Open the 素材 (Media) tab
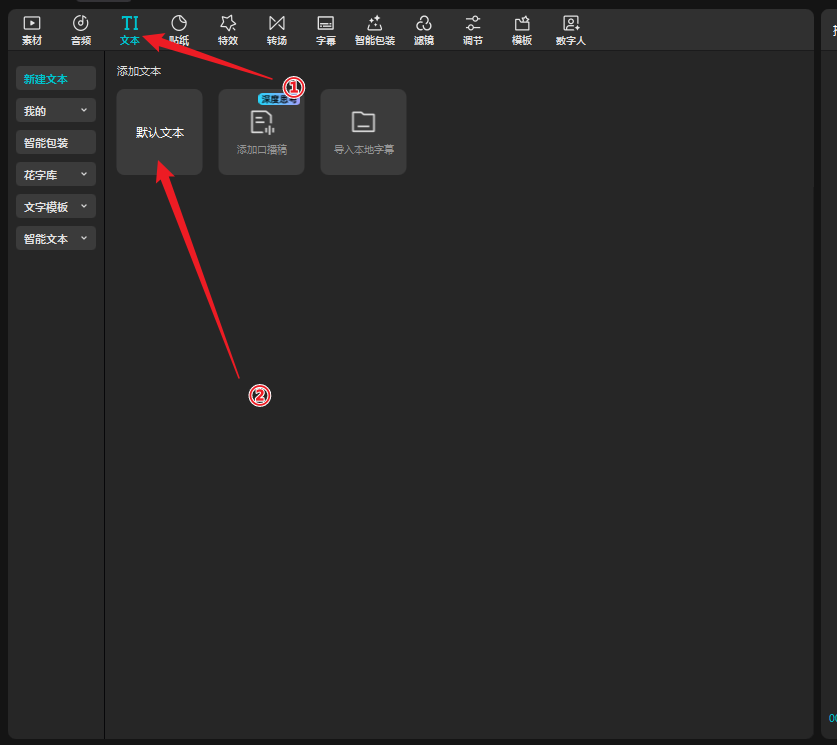This screenshot has width=837, height=745. (32, 30)
